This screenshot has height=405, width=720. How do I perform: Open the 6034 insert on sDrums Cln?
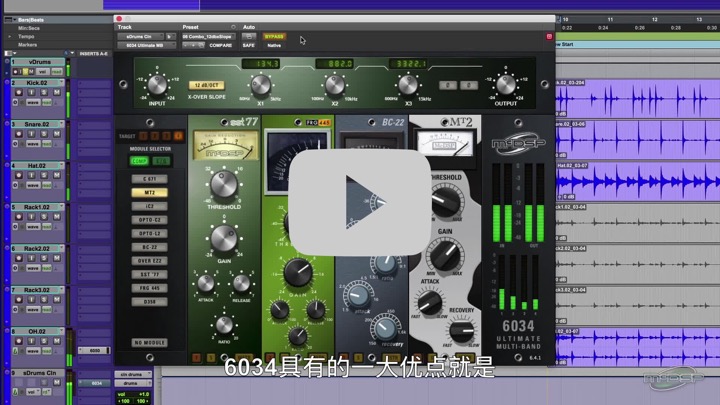click(96, 383)
